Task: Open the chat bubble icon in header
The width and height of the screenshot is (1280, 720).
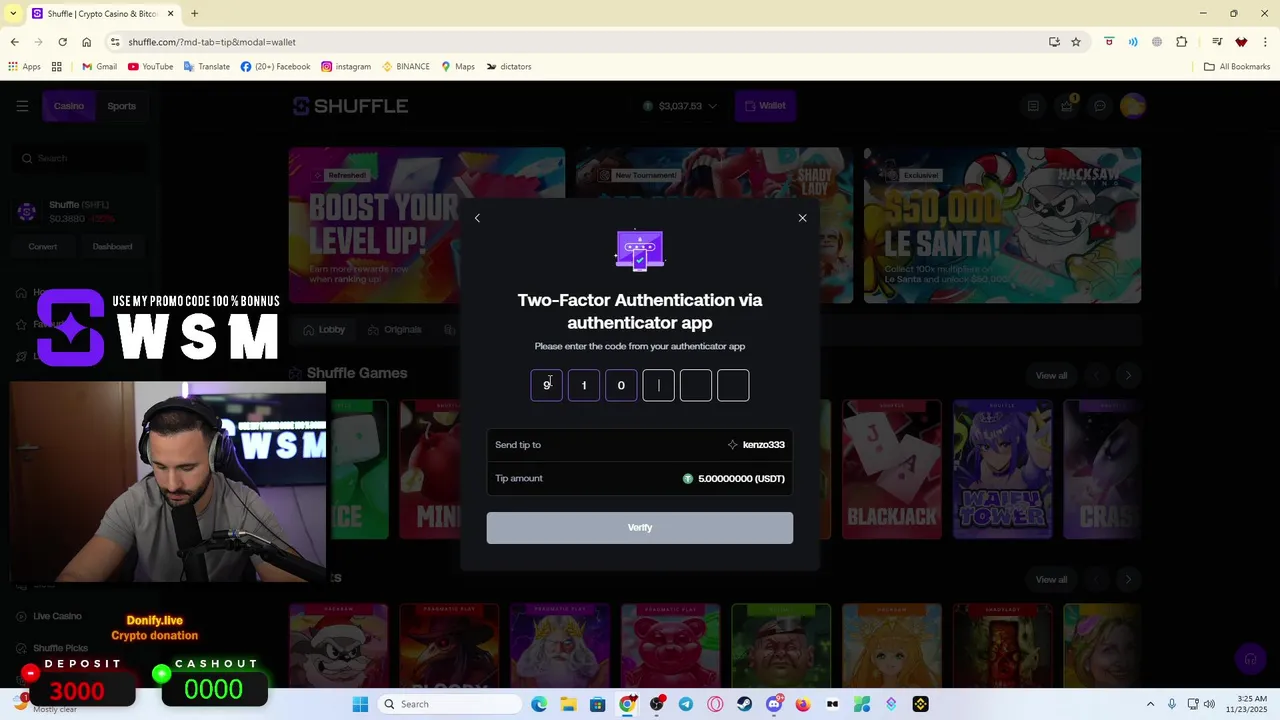Action: coord(1100,106)
